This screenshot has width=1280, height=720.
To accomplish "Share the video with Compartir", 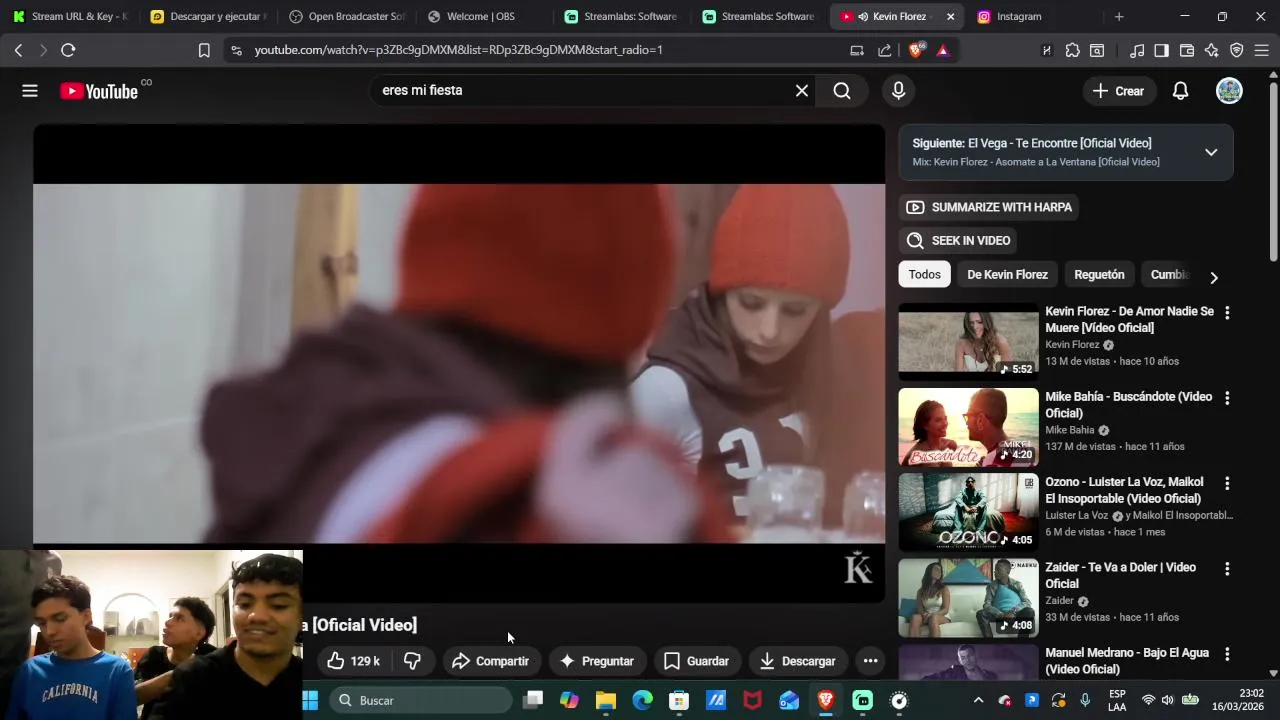I will click(490, 661).
